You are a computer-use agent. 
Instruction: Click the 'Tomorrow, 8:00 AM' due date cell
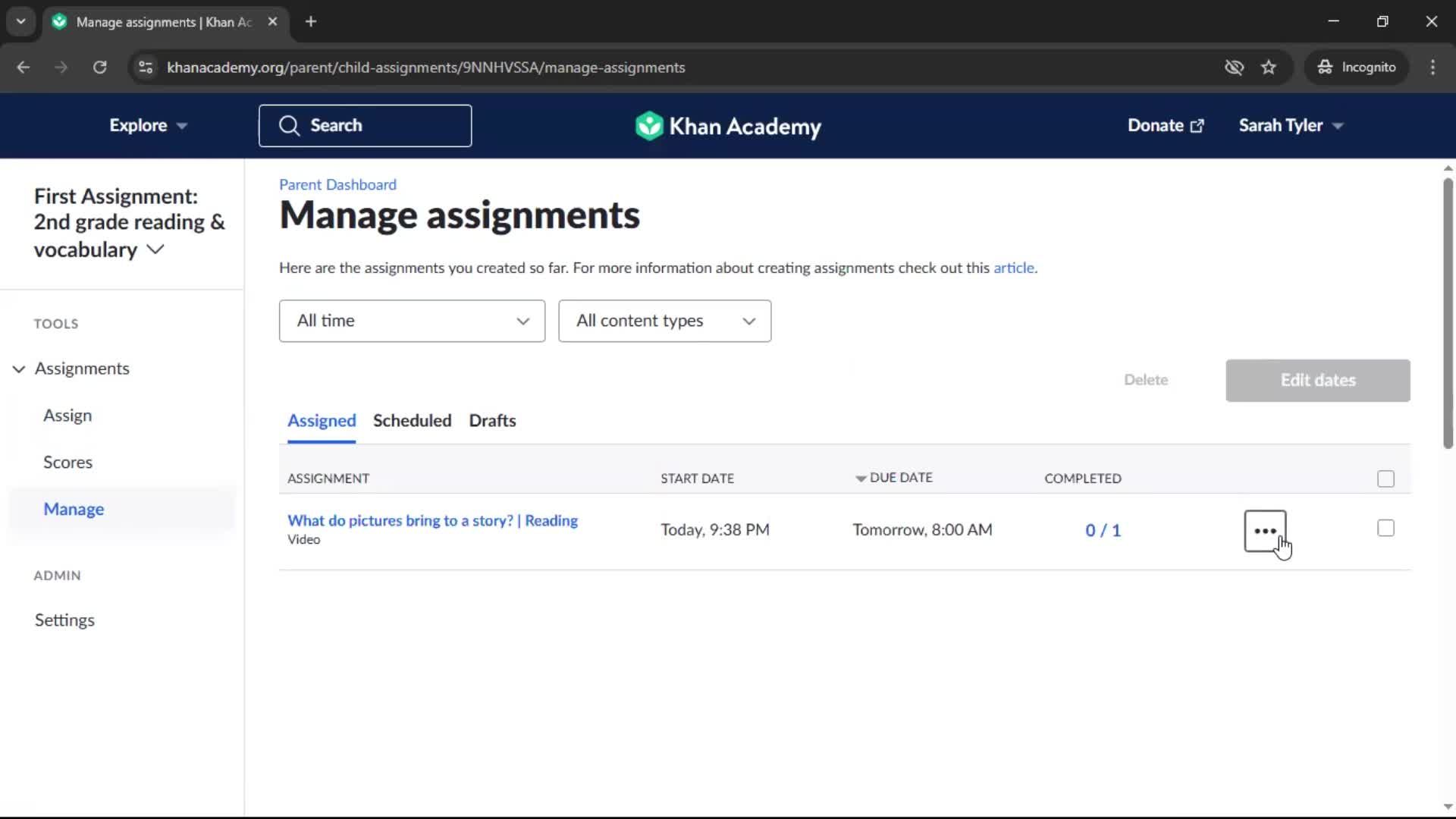[x=922, y=530]
